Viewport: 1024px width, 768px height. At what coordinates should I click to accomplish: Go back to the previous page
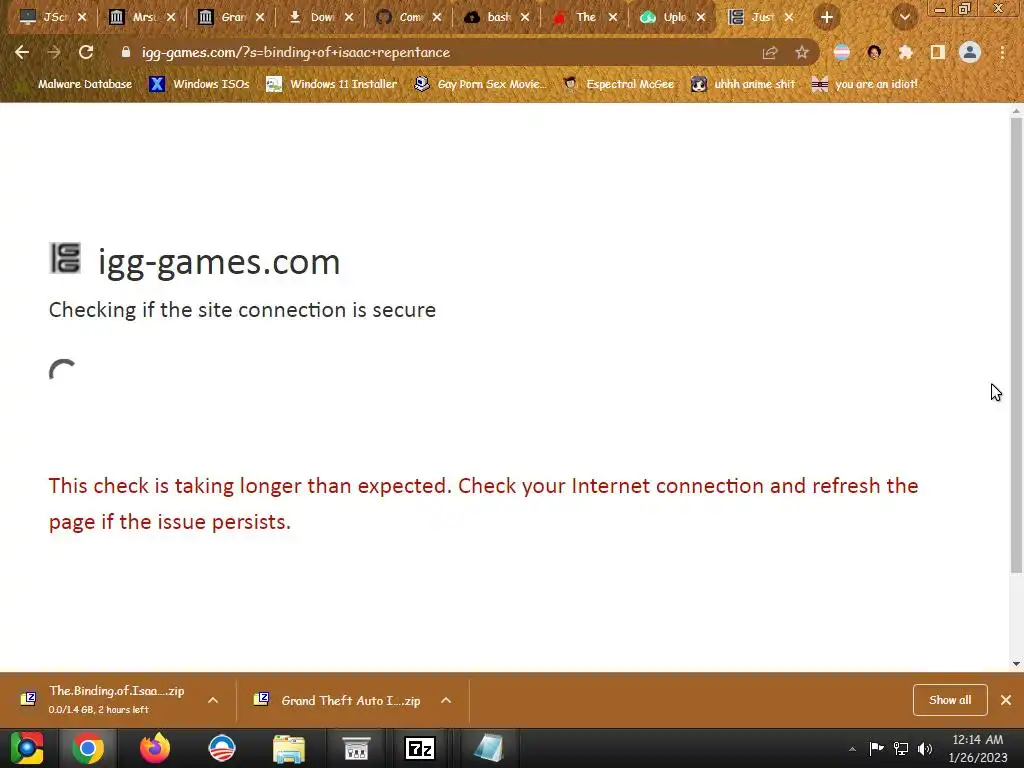22,52
